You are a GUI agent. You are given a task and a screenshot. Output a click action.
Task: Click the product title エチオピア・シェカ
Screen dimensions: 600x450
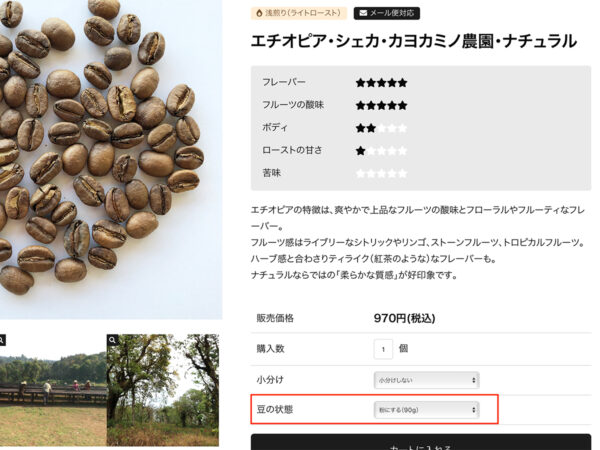tap(414, 41)
